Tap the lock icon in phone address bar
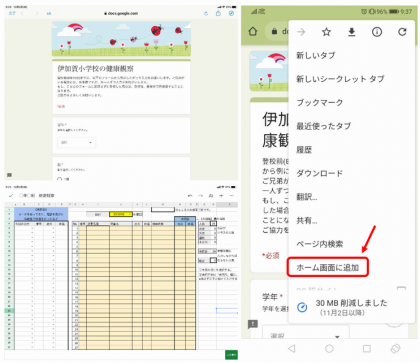 274,31
